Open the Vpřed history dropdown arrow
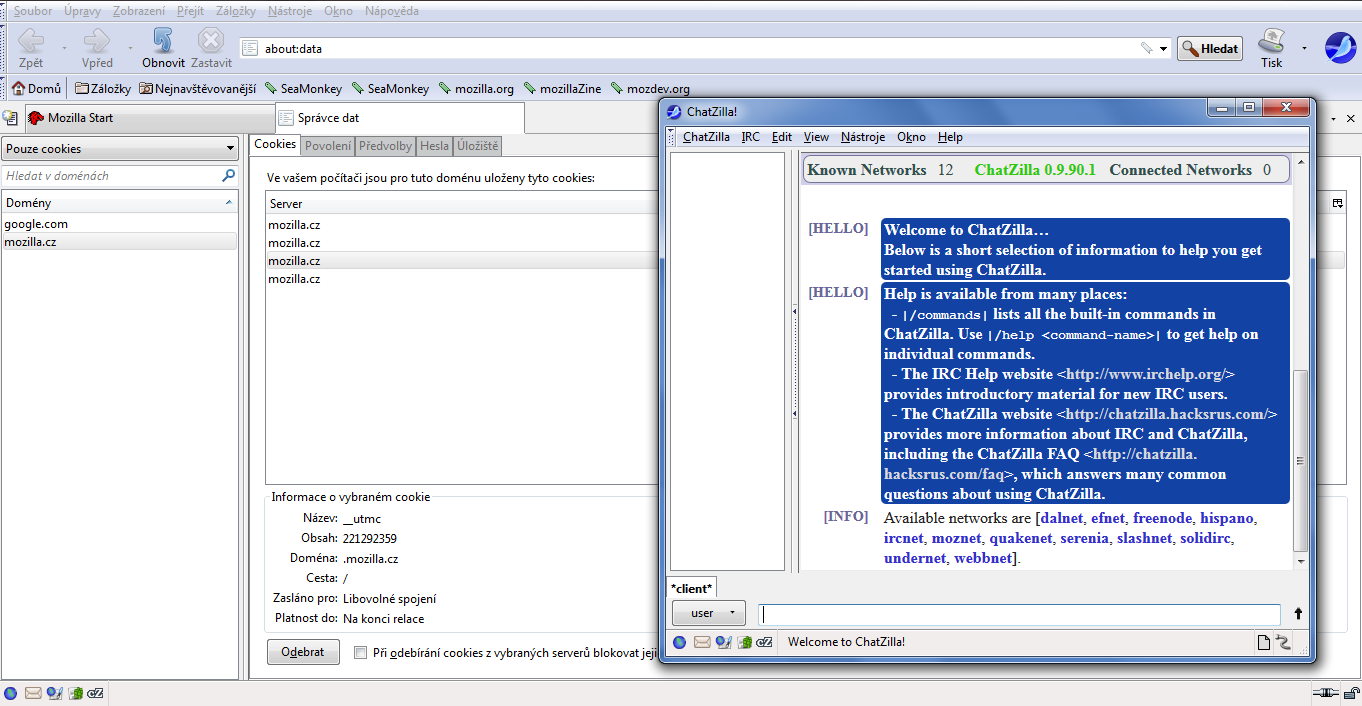The height and width of the screenshot is (706, 1362). pos(130,48)
